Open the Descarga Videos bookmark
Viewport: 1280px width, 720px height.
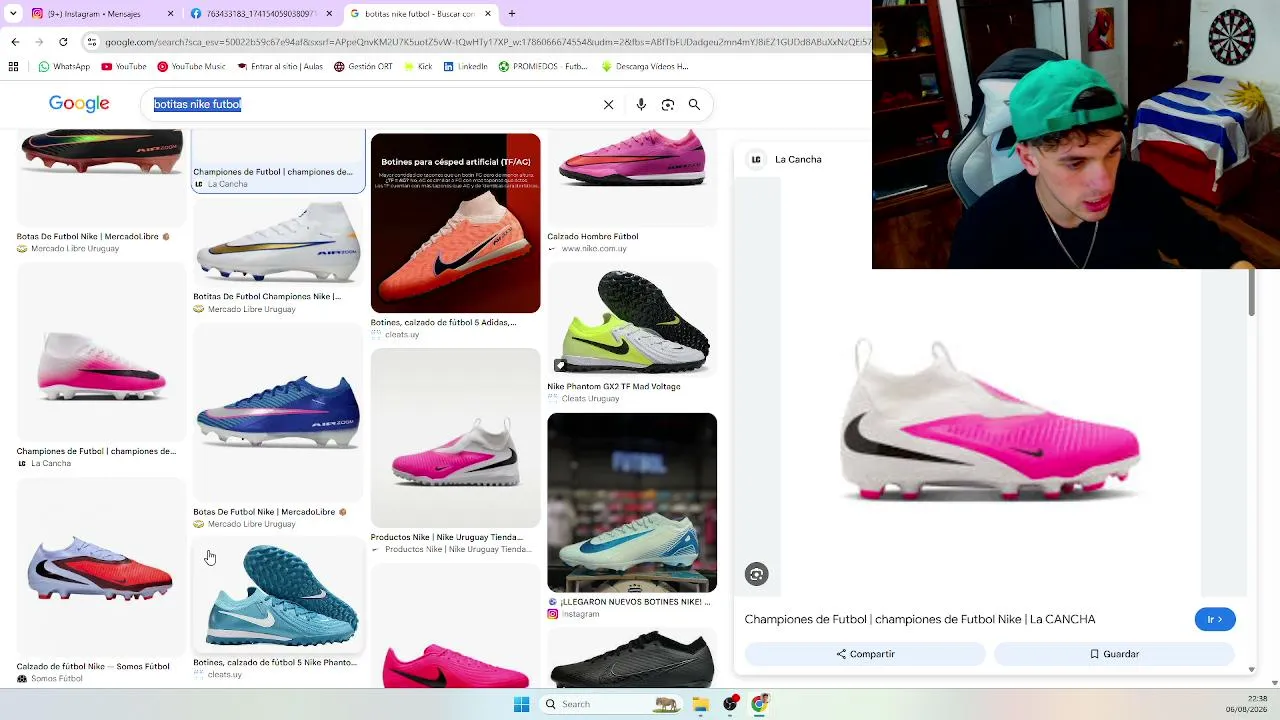(645, 67)
